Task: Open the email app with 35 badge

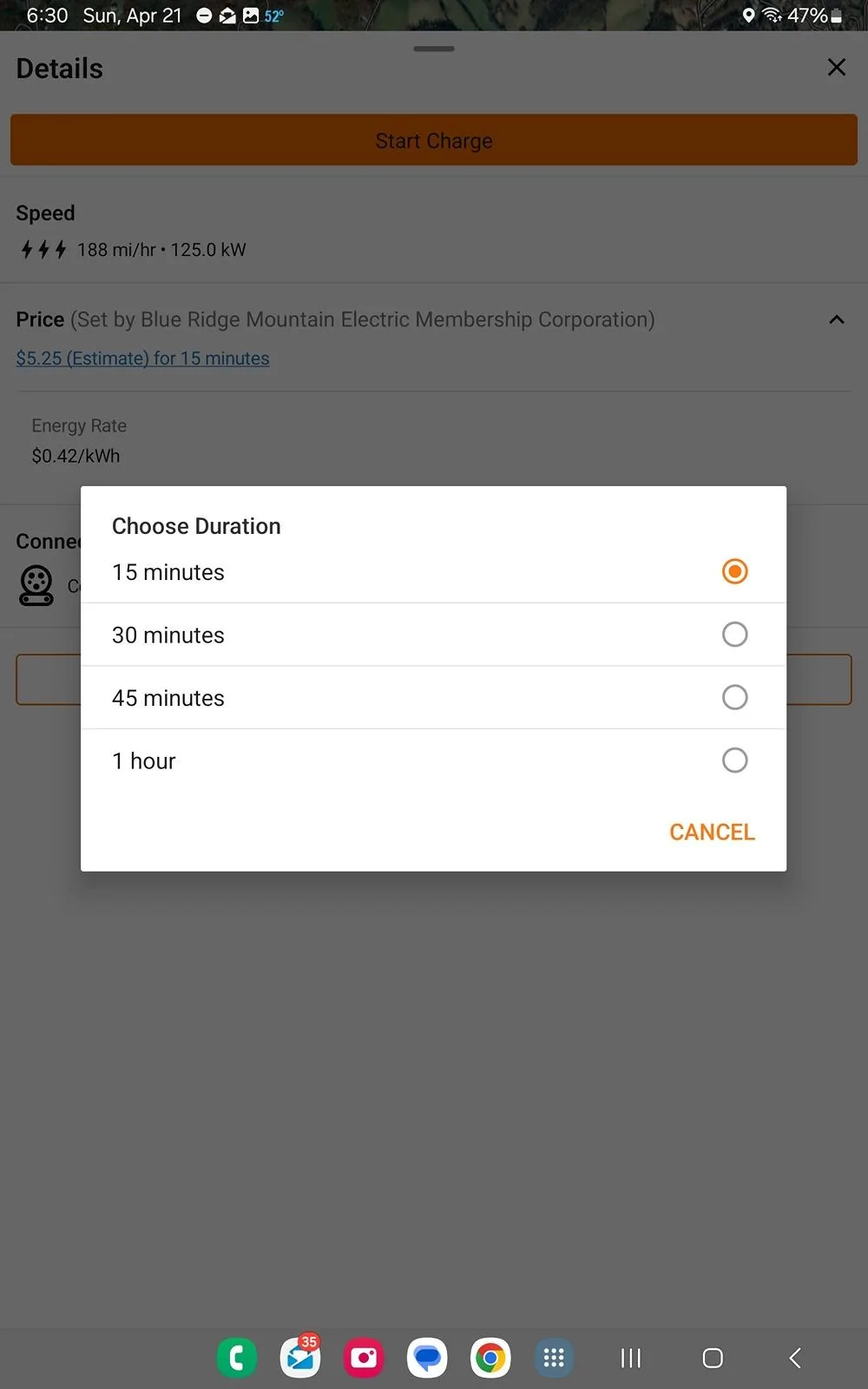Action: [300, 1358]
